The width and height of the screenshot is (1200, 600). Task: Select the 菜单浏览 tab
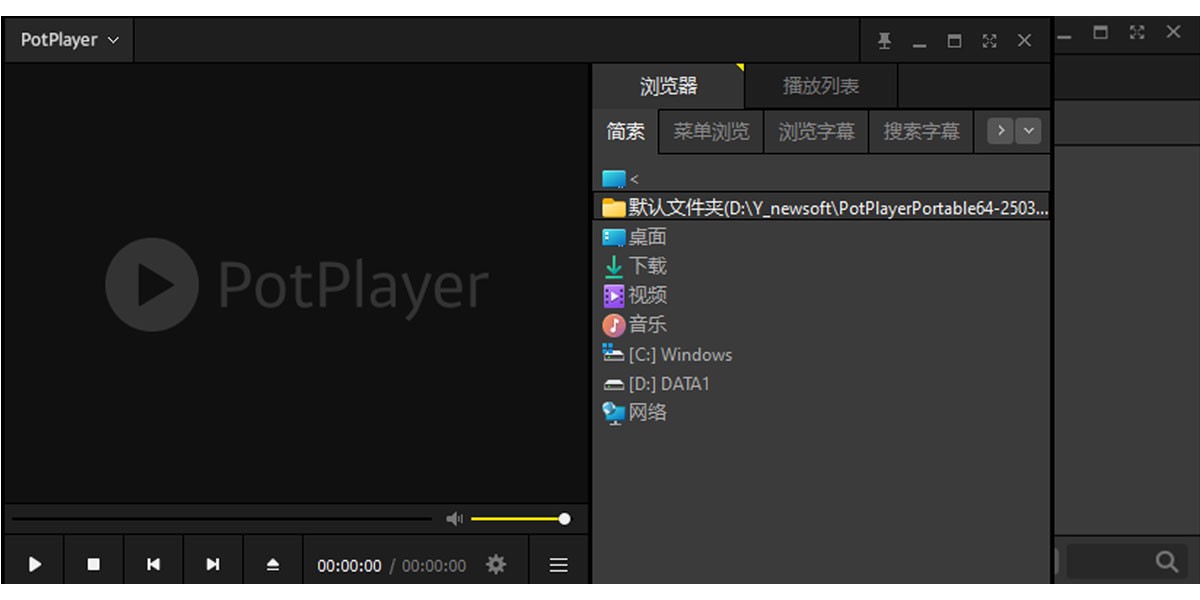710,131
